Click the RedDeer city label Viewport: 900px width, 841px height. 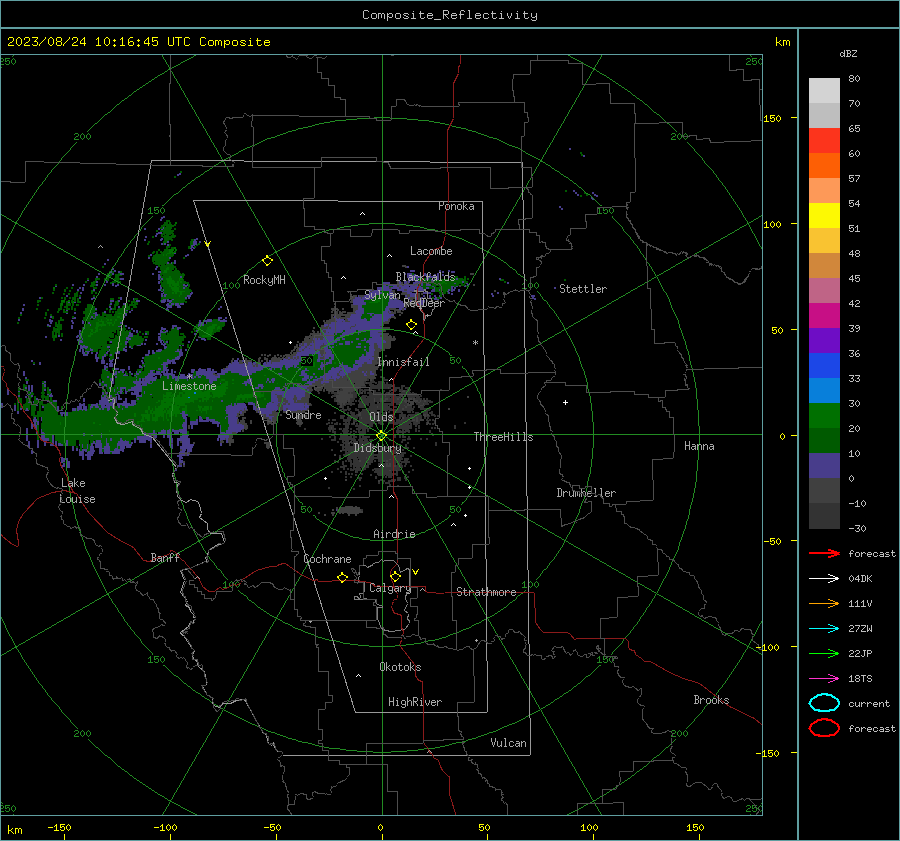[424, 303]
